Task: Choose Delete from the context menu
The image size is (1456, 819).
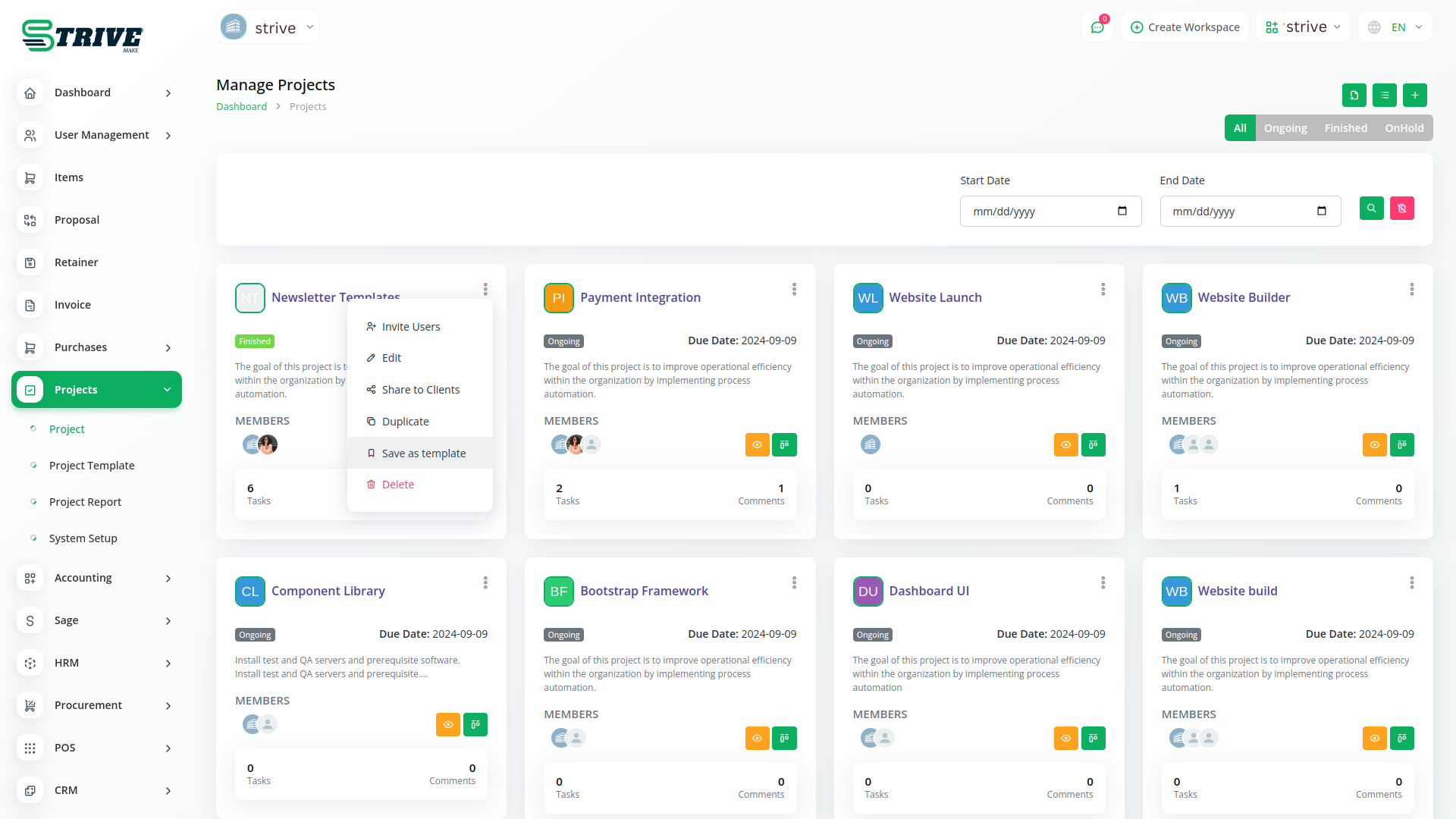Action: pyautogui.click(x=397, y=485)
